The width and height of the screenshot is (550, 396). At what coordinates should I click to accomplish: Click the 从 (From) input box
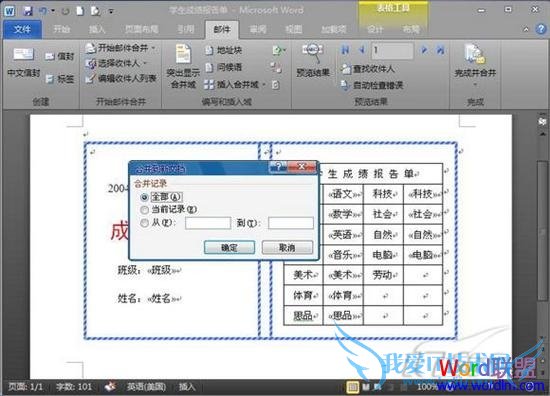pos(208,223)
